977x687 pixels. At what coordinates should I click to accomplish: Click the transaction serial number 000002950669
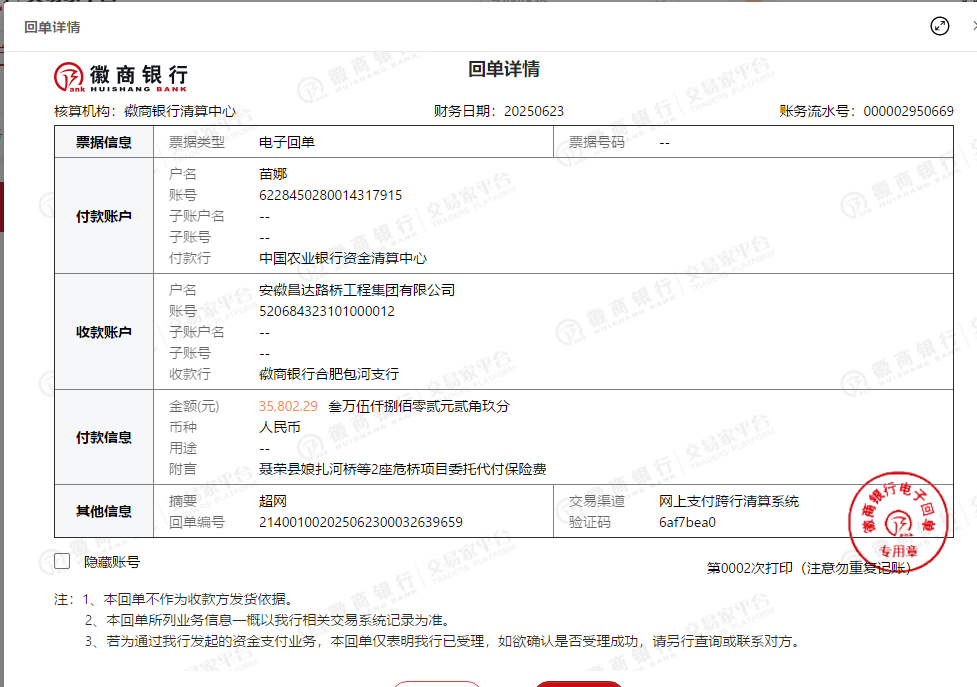tap(908, 111)
